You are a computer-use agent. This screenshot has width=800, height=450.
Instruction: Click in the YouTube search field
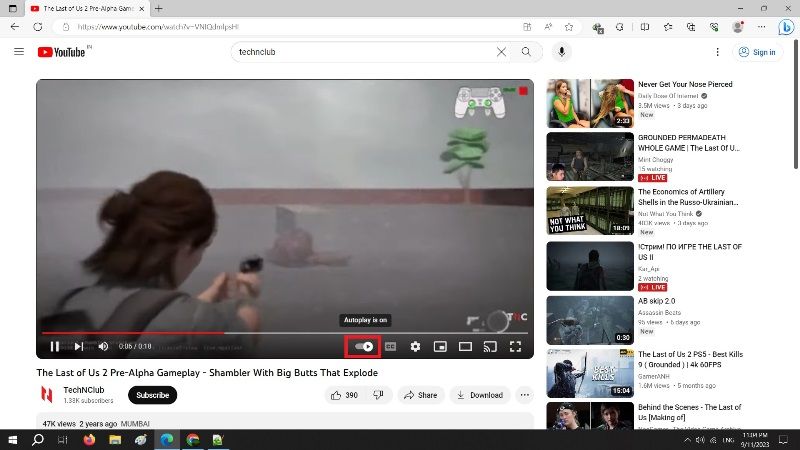(365, 52)
